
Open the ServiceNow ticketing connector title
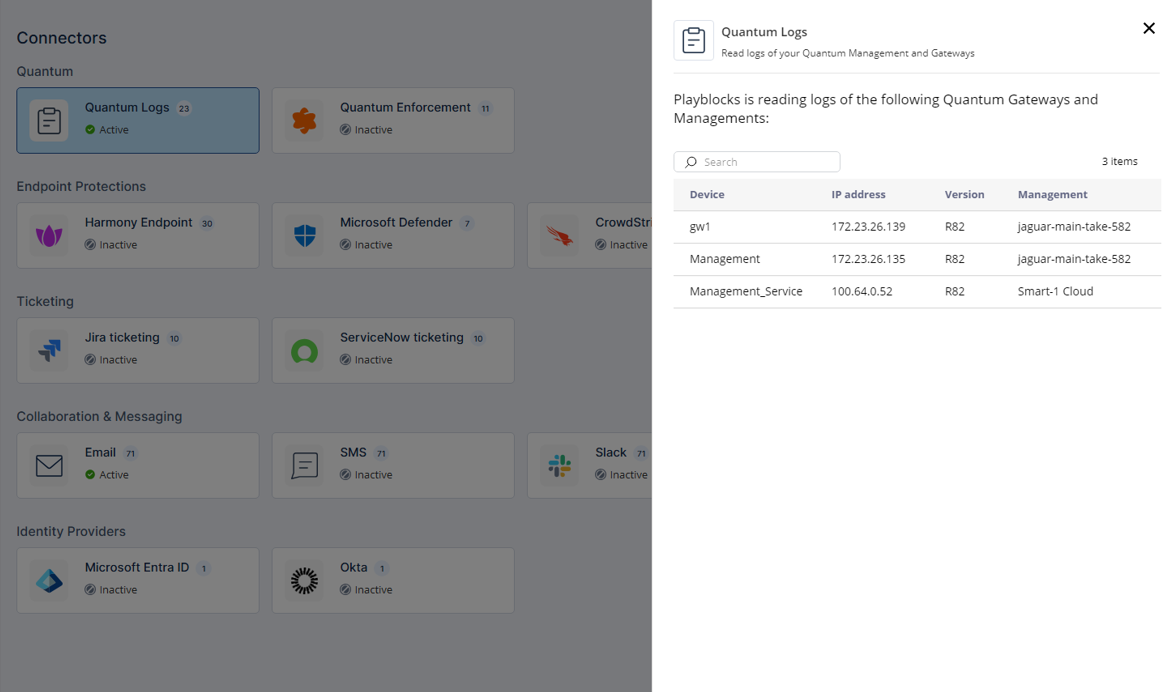[402, 337]
